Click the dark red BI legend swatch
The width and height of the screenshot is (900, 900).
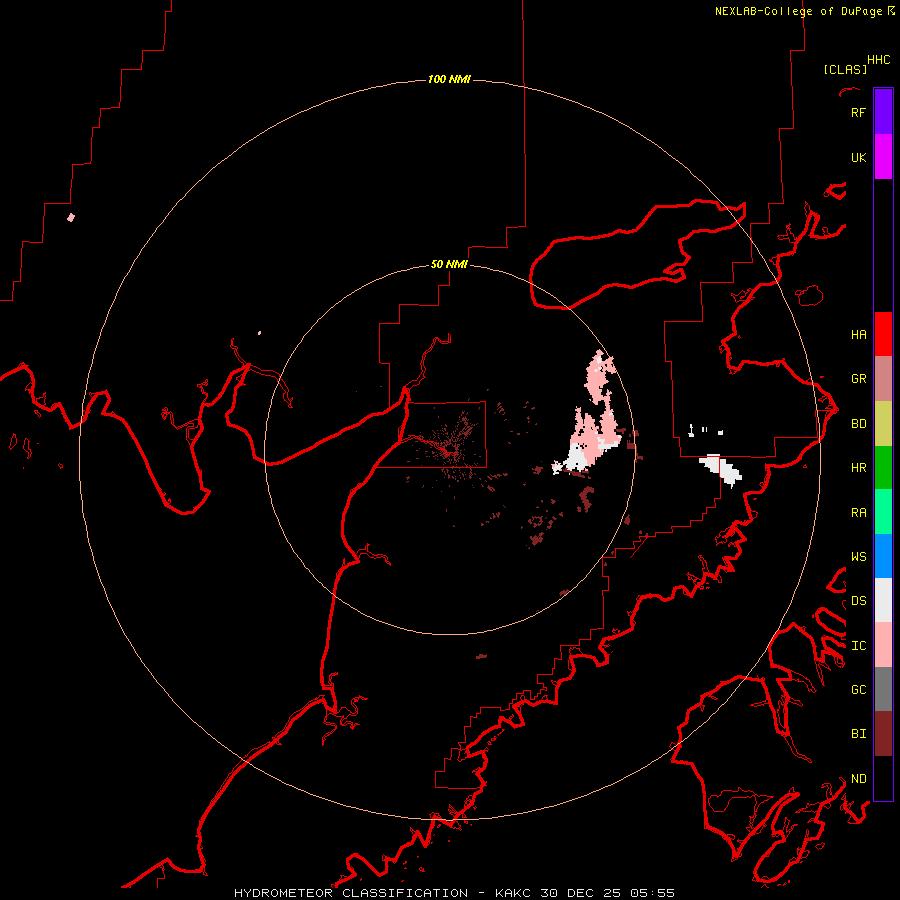[883, 734]
